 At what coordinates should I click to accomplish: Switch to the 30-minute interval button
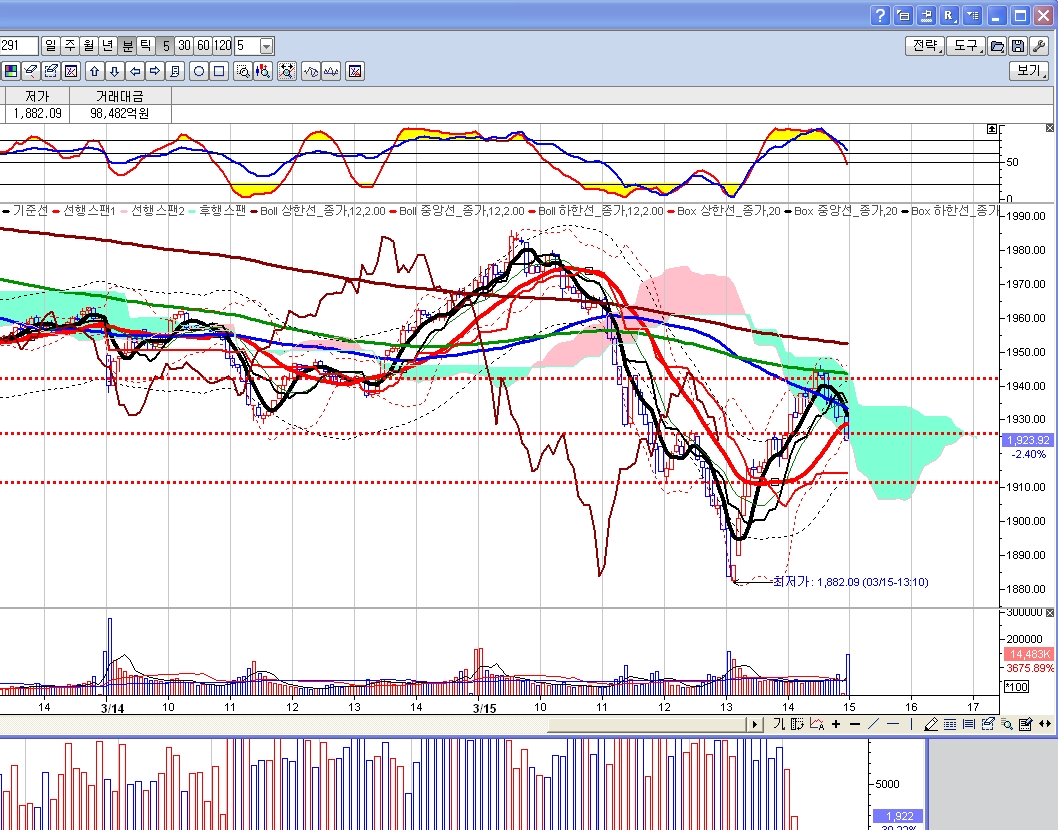pyautogui.click(x=184, y=46)
